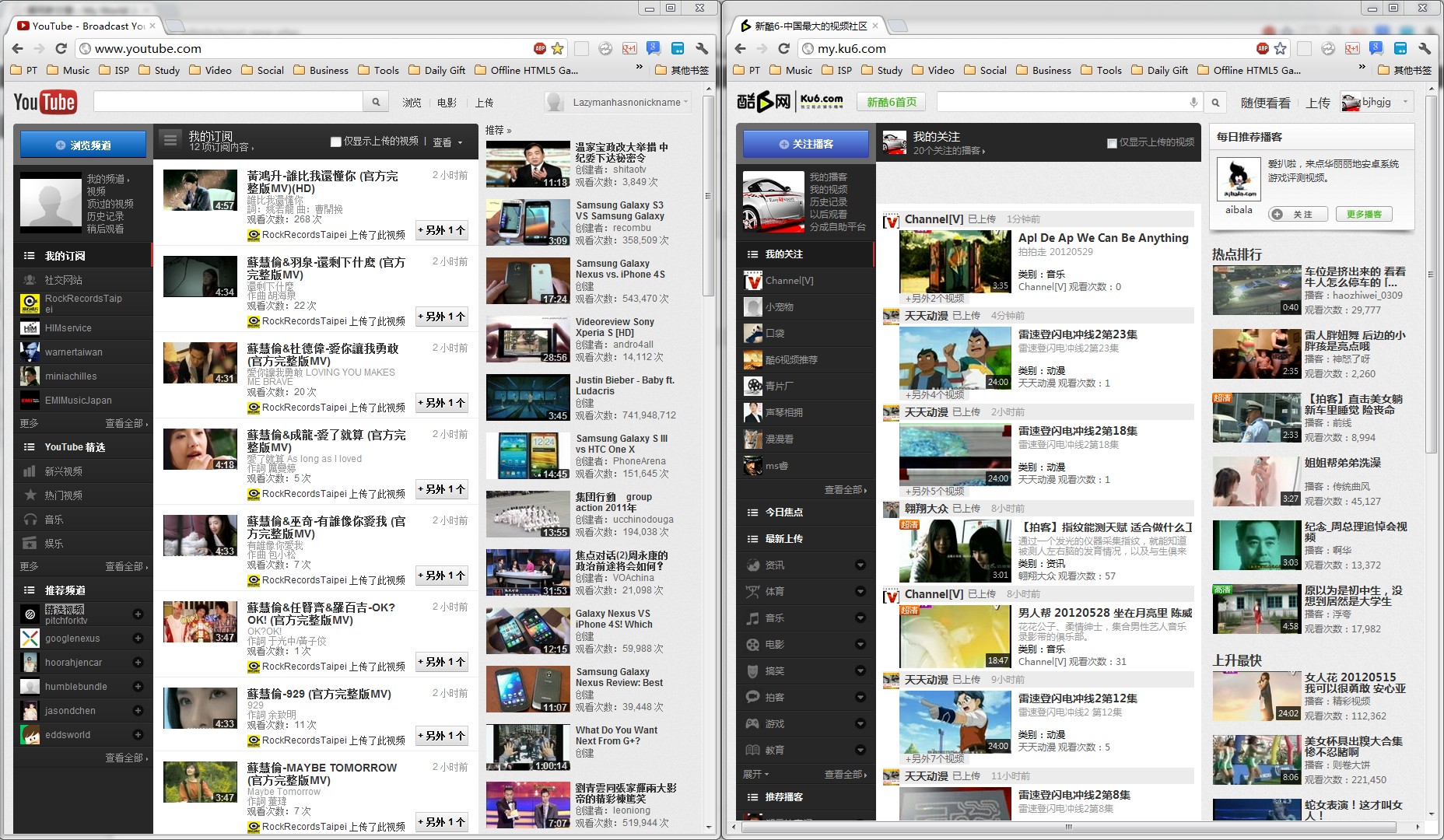Open Apl De Ap We Can Be Anything thumbnail
Image resolution: width=1444 pixels, height=840 pixels.
click(x=955, y=262)
